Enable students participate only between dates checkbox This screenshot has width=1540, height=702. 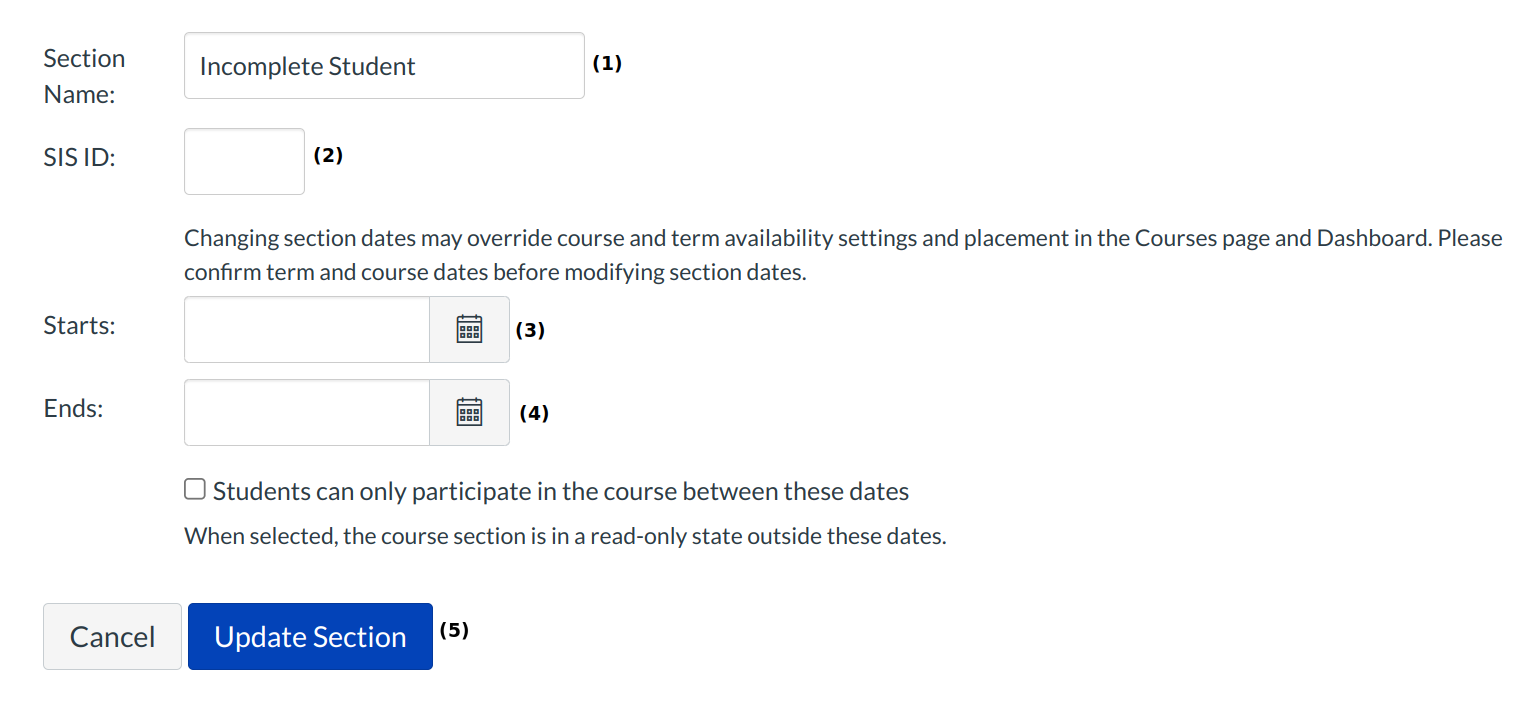coord(195,490)
